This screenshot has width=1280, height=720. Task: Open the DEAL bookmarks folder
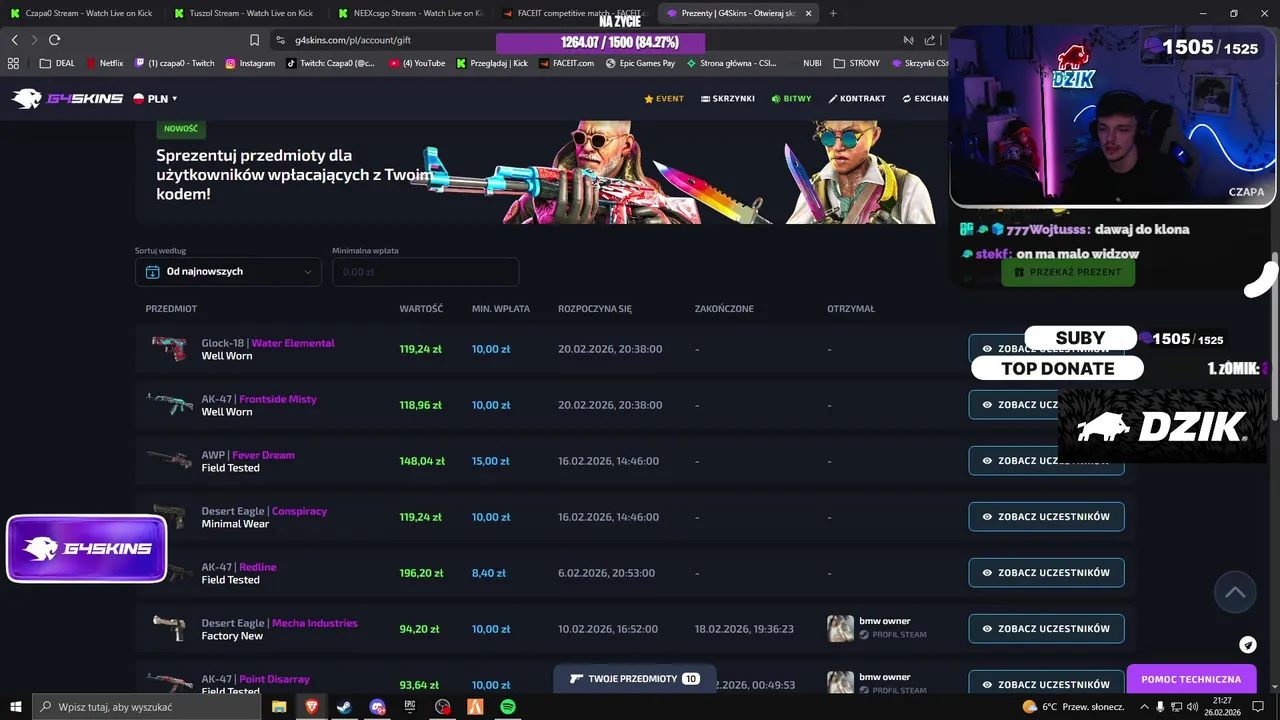[x=57, y=63]
